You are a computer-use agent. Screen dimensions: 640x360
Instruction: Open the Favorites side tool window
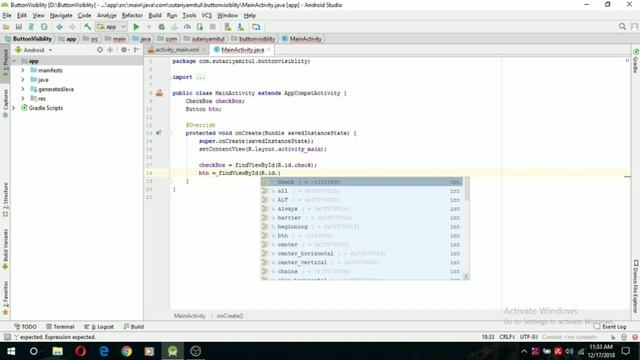[5, 298]
